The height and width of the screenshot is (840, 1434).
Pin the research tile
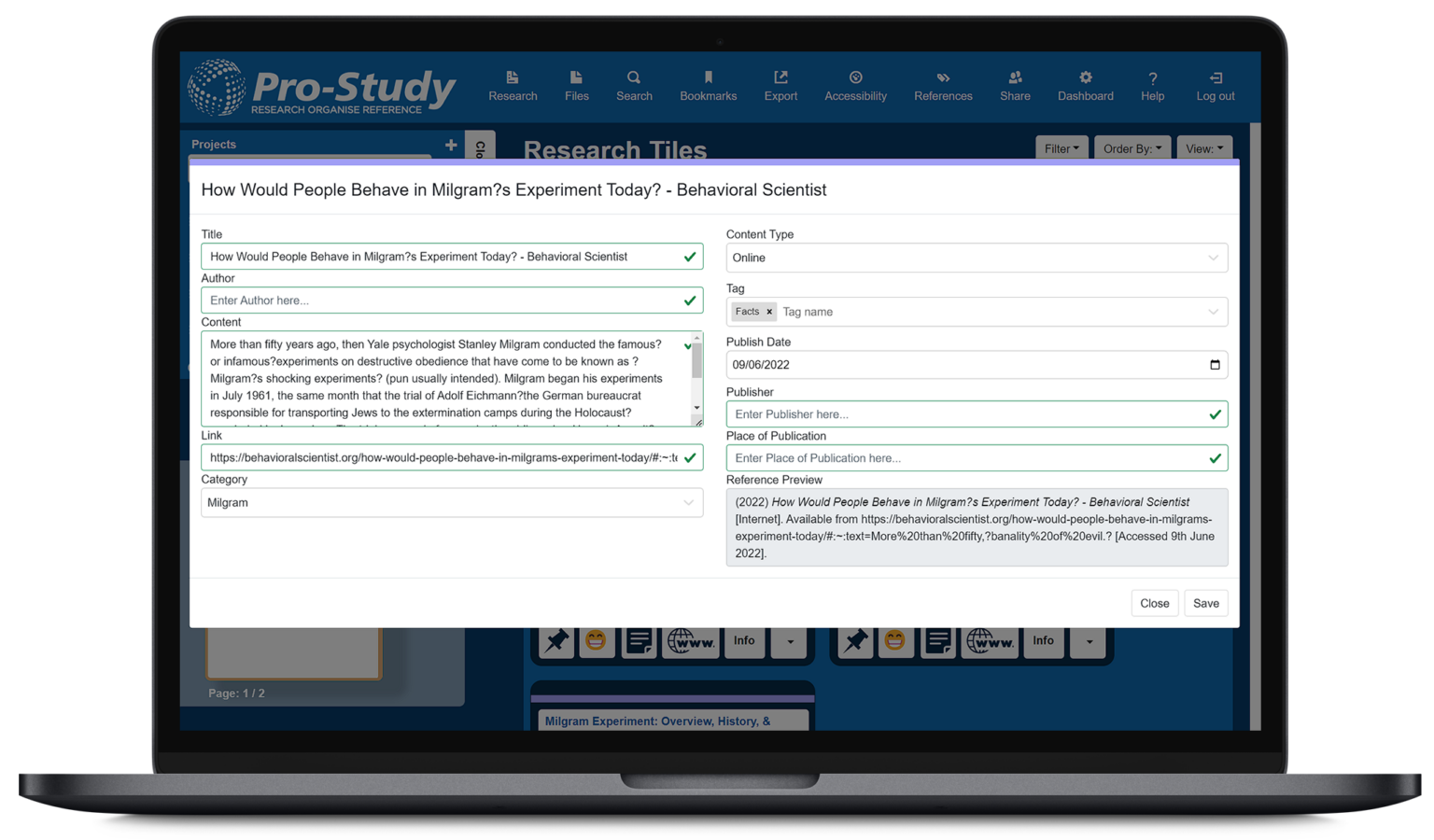coord(555,640)
